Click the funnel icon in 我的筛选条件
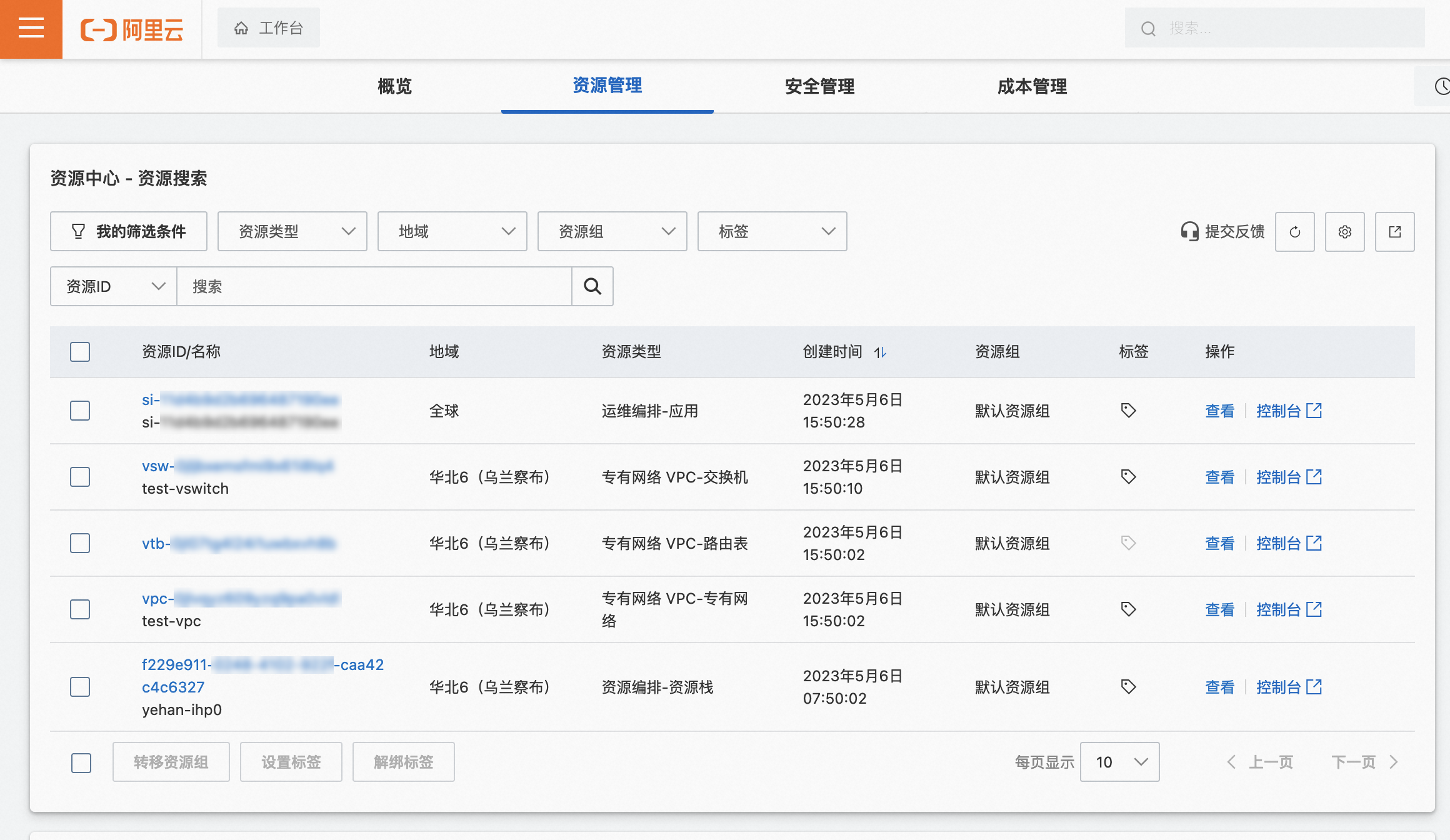The width and height of the screenshot is (1450, 840). click(78, 232)
